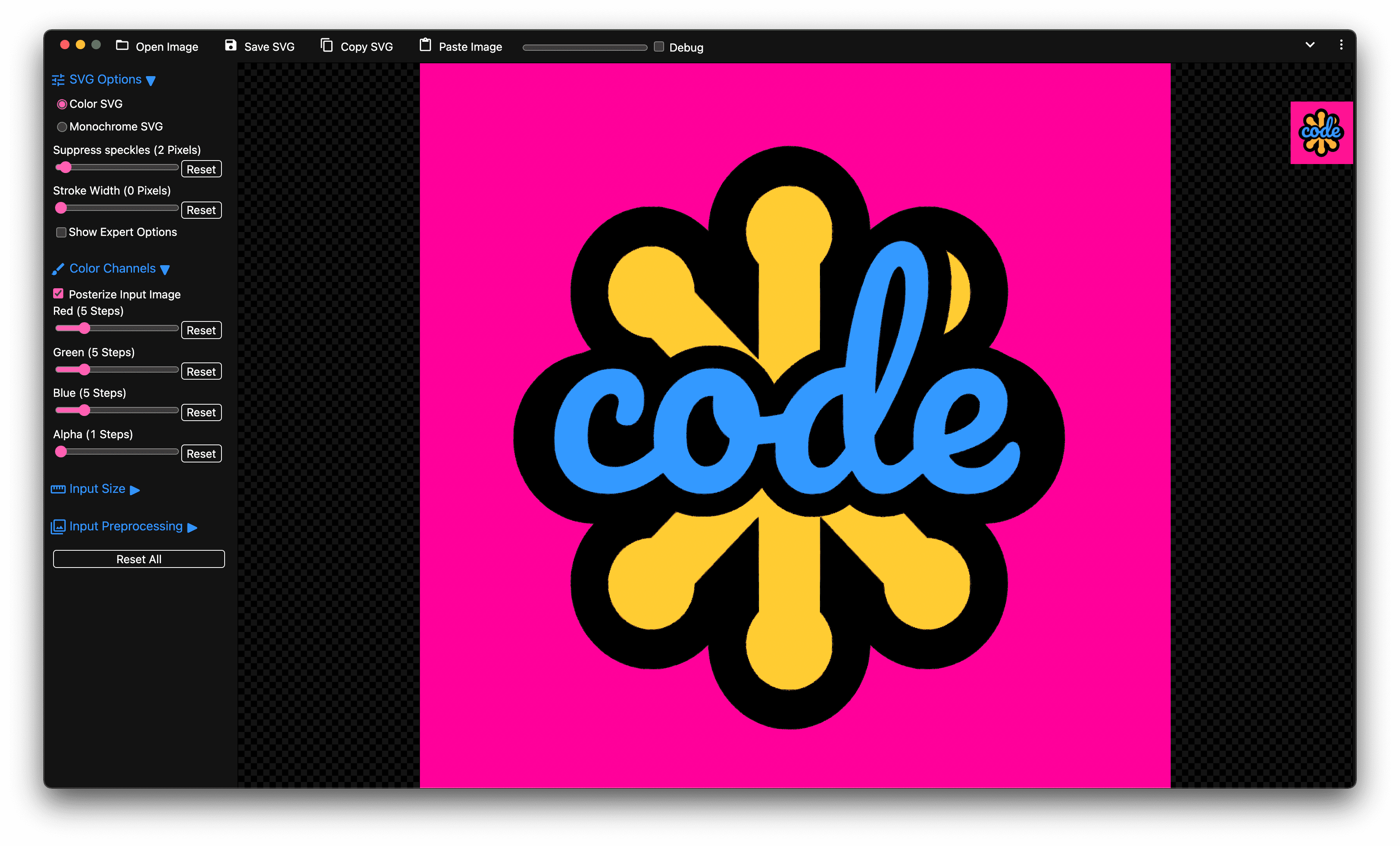Click the Input Preprocessing icon
Screen dimensions: 1400x846
pos(57,526)
